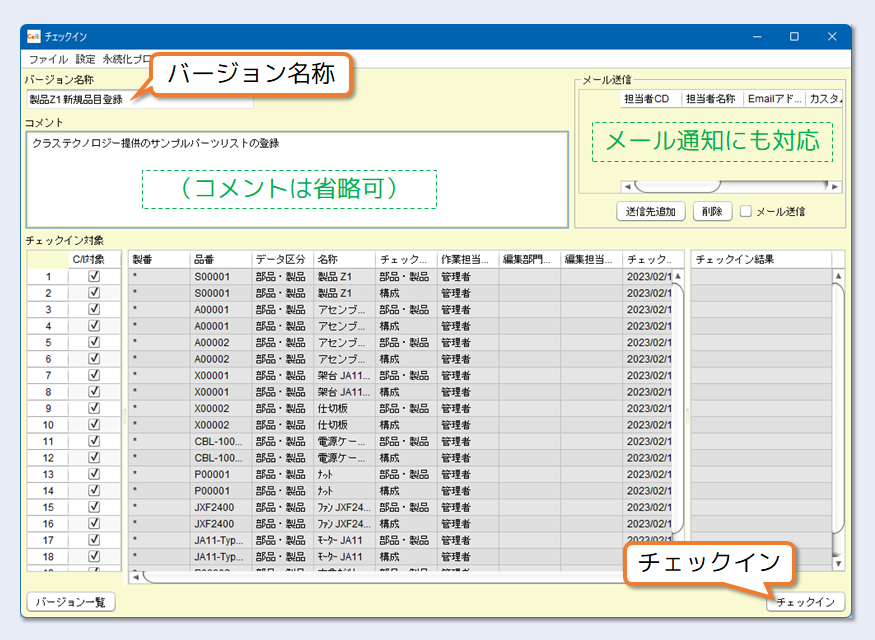
Task: Select the A00002 cell in row 5
Action: point(220,343)
